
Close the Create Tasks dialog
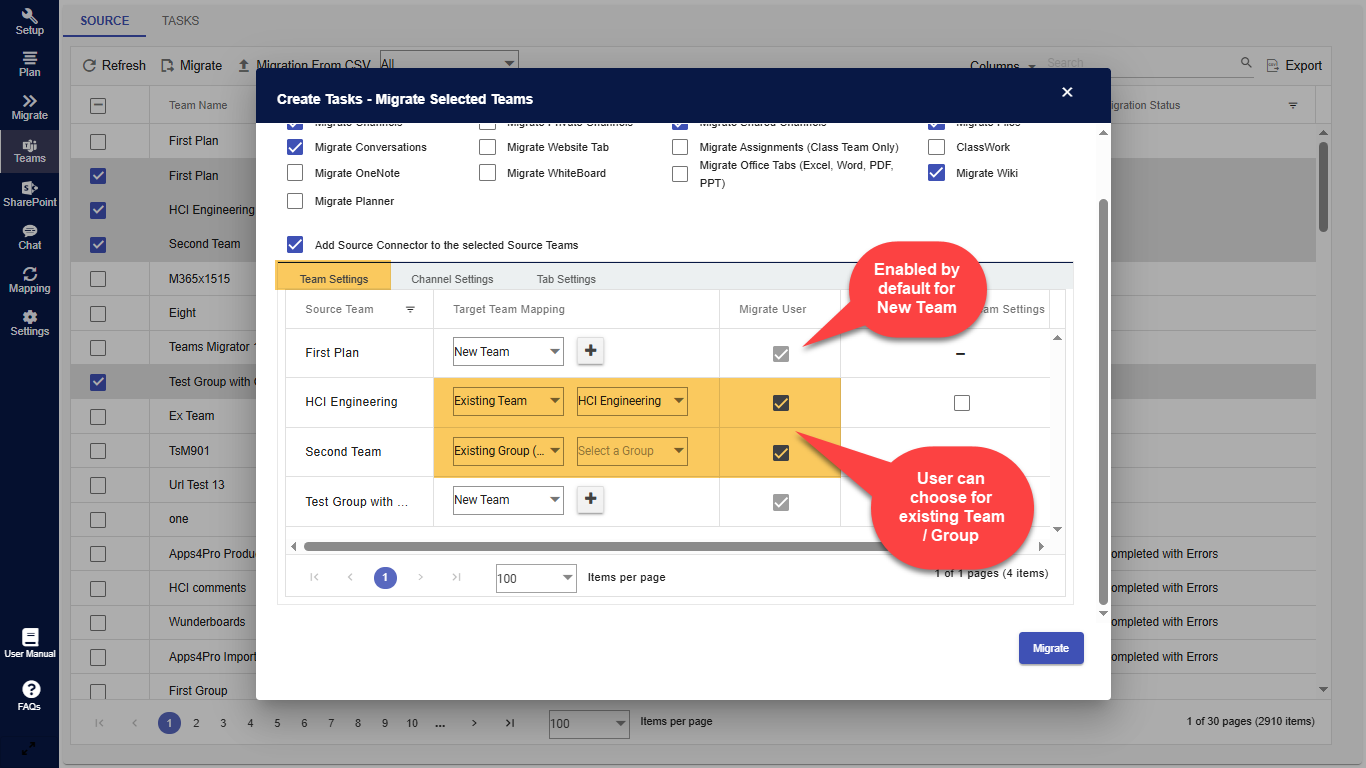tap(1067, 92)
